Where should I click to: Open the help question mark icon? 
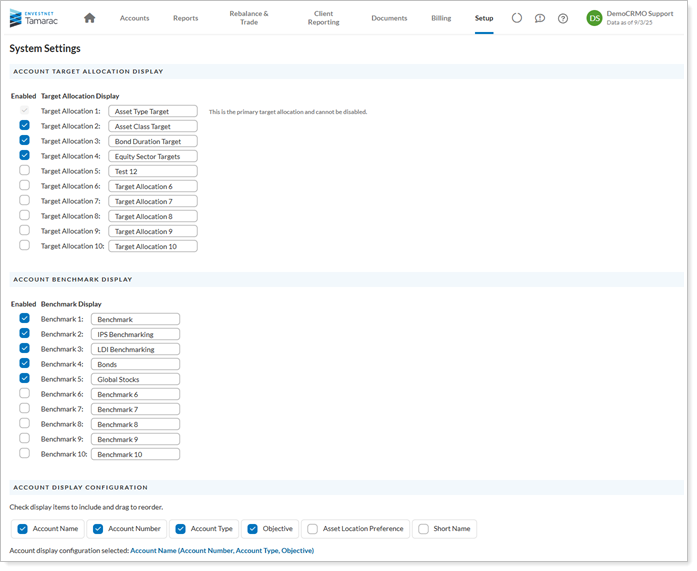click(563, 18)
